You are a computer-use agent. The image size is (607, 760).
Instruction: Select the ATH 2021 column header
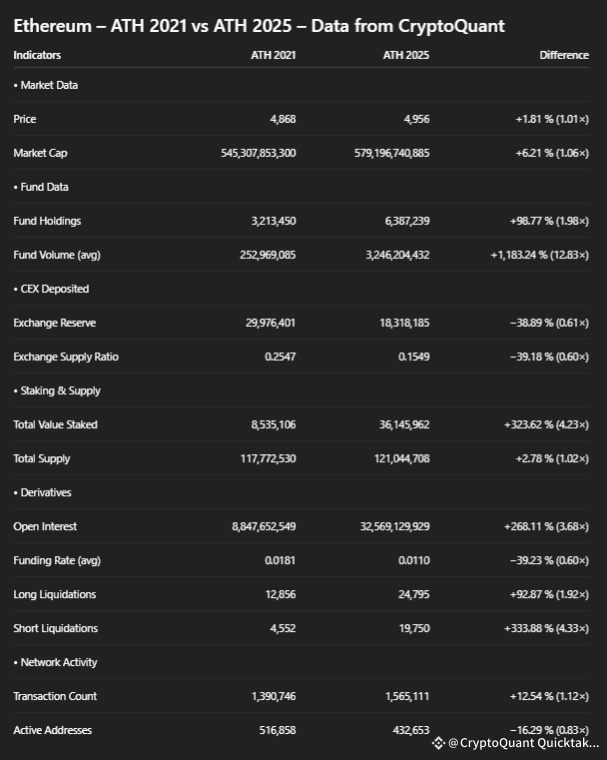point(273,55)
